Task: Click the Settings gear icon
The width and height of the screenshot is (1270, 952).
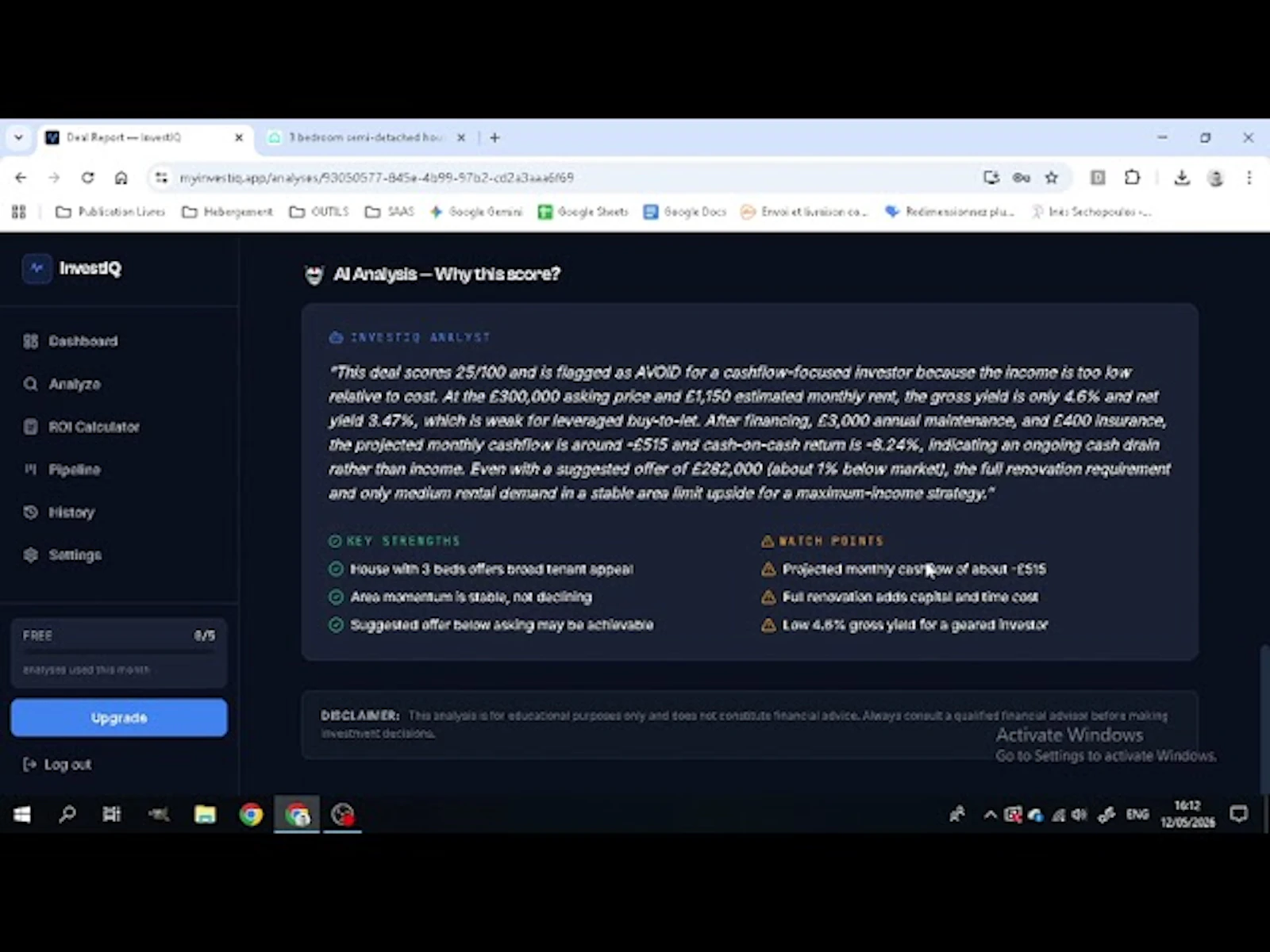Action: (x=30, y=555)
